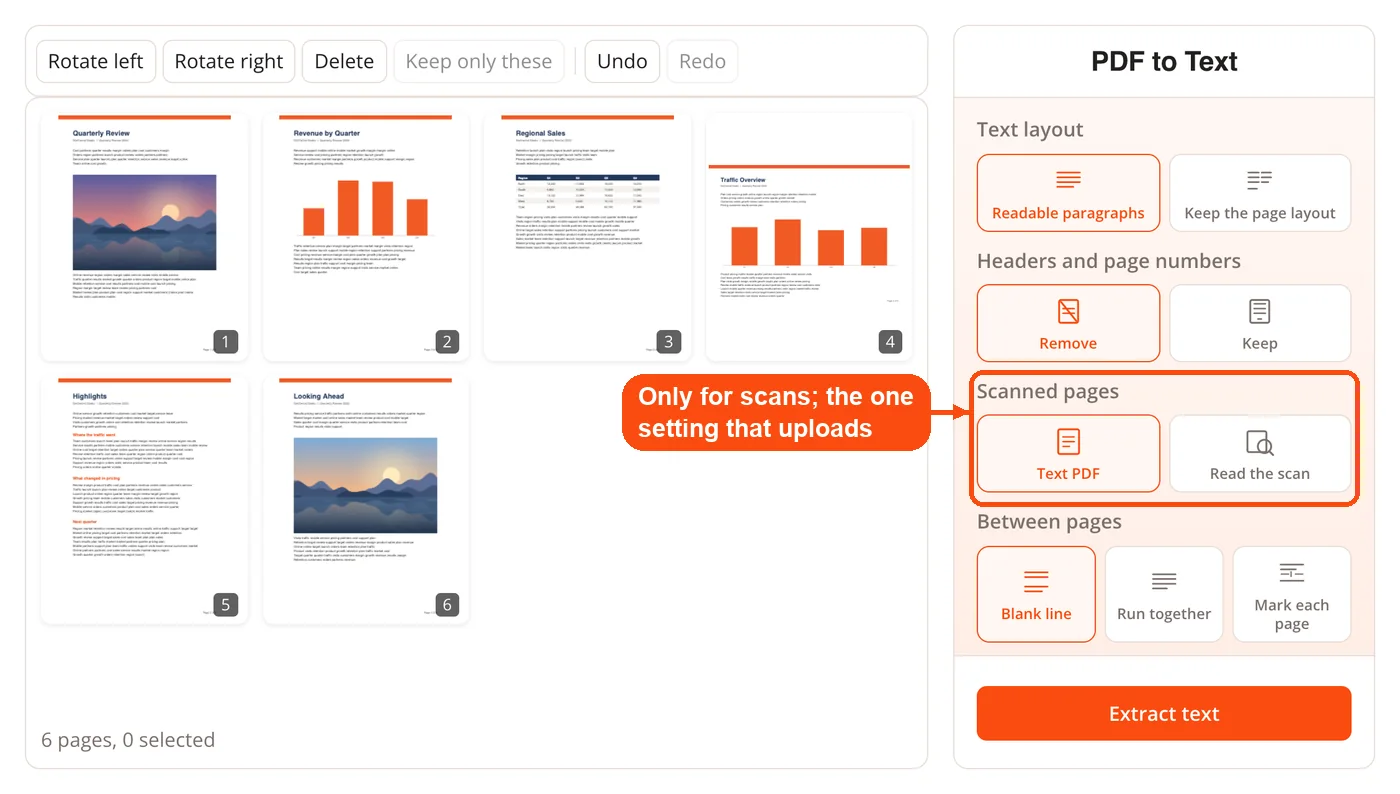Start extraction with Extract text button
Viewport: 1400px width, 794px height.
(x=1164, y=714)
